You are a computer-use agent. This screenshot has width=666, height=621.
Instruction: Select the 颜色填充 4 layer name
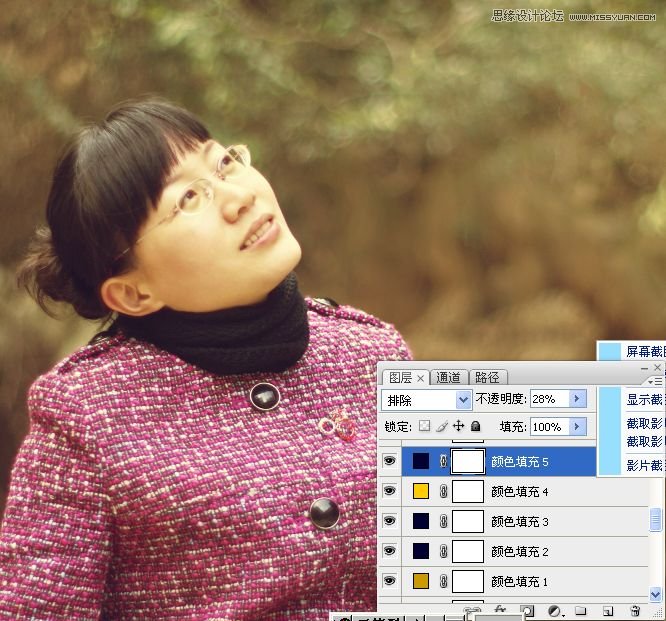click(519, 492)
